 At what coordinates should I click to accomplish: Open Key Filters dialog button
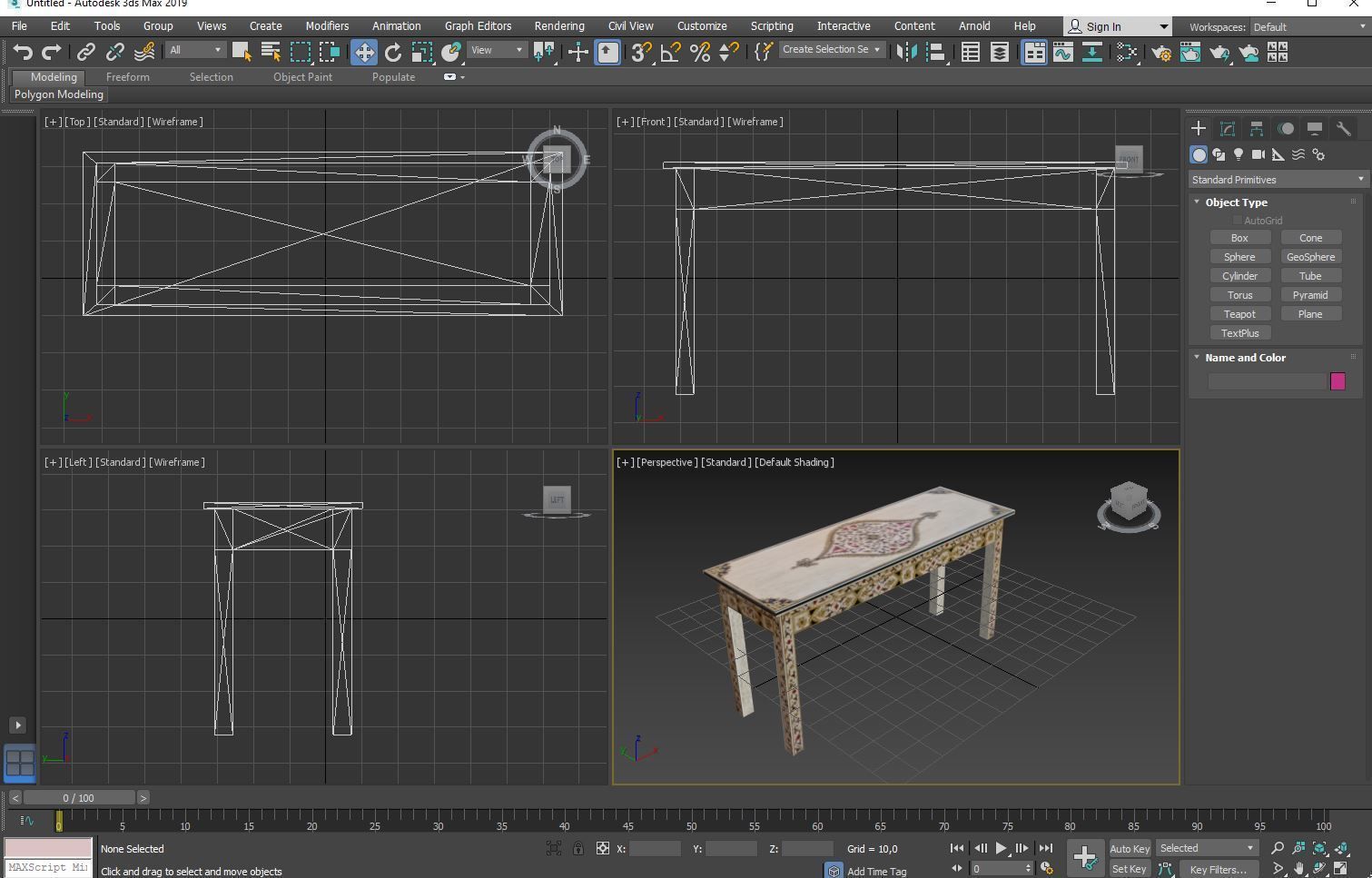1218,869
